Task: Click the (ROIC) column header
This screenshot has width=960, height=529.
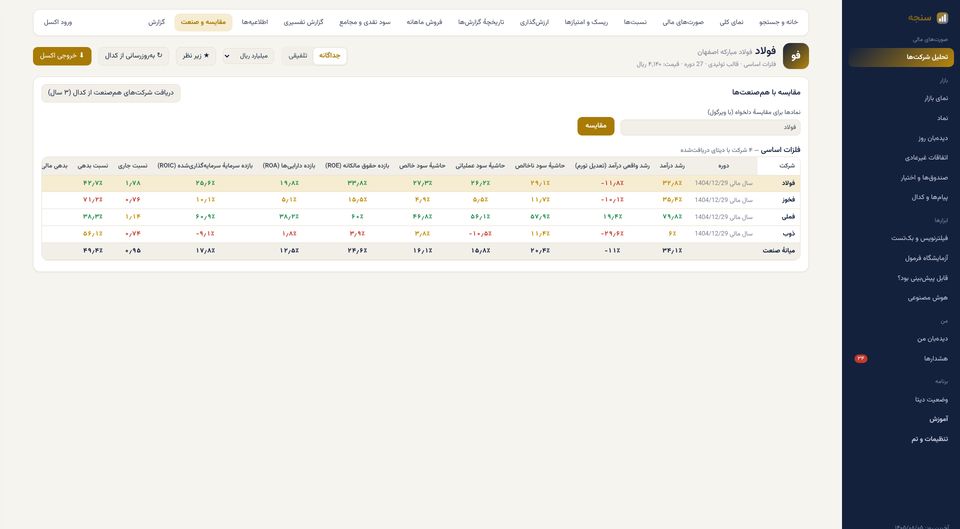Action: 204,166
